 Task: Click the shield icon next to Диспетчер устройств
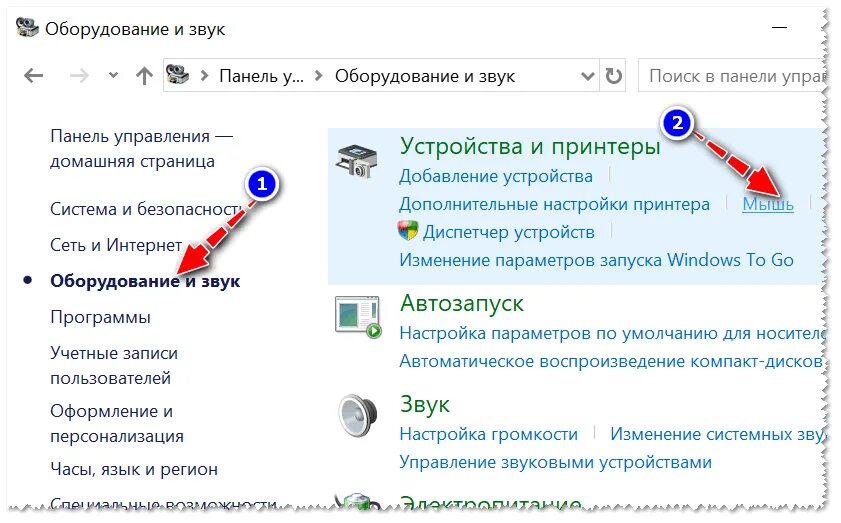408,231
